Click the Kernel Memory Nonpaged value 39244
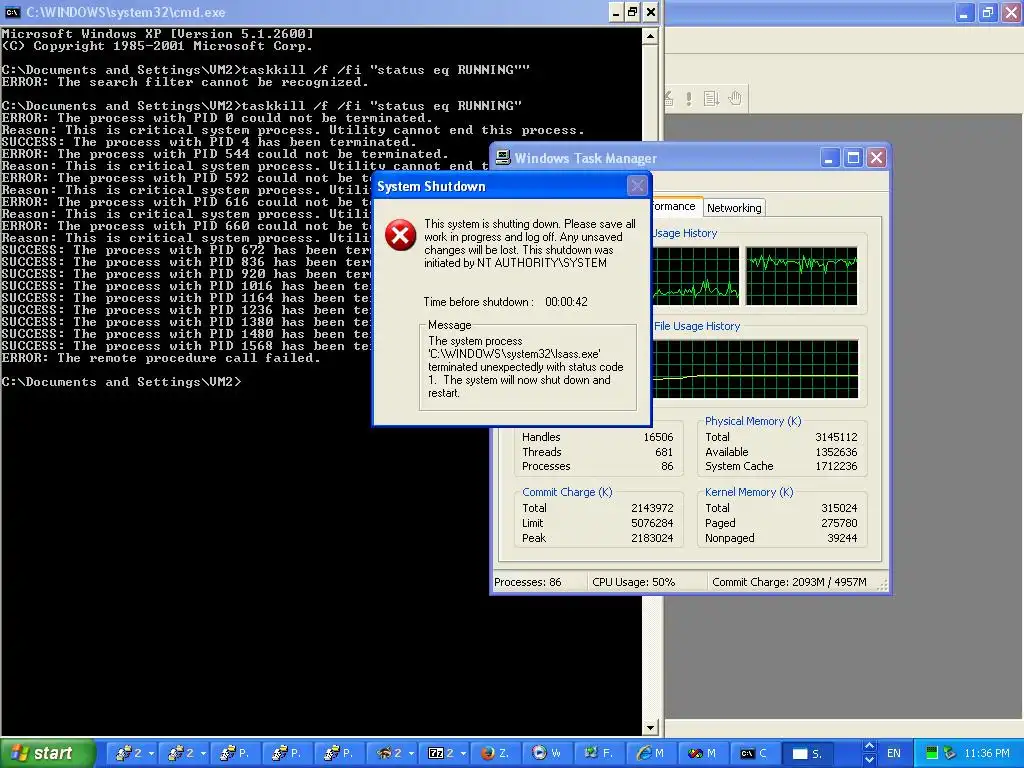The width and height of the screenshot is (1024, 768). coord(842,538)
